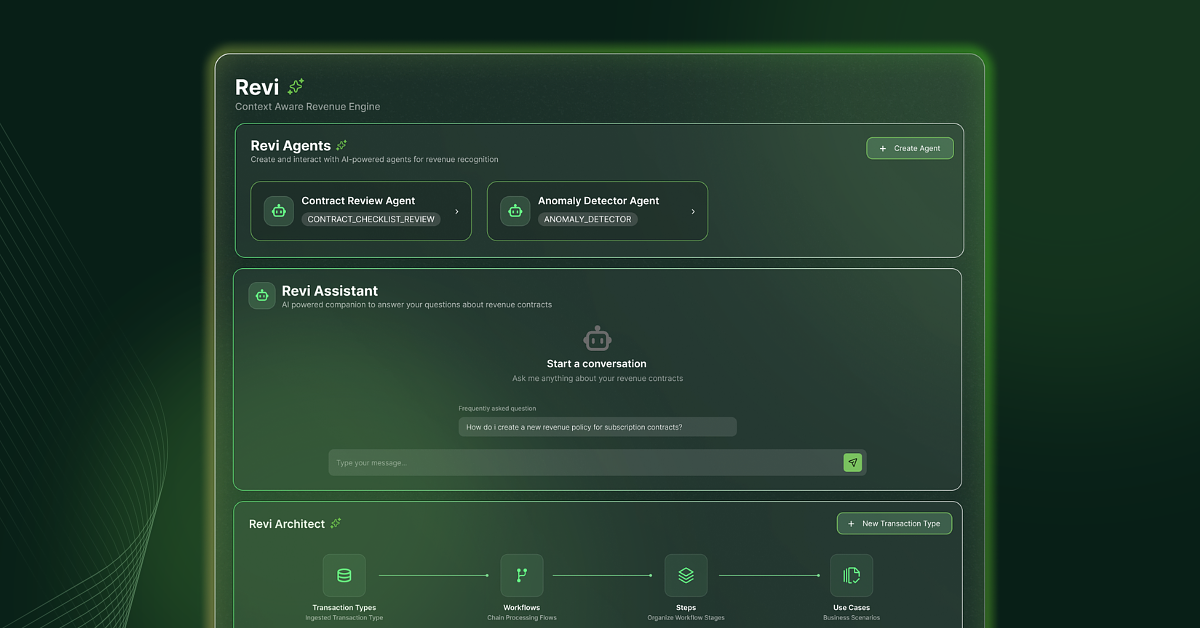The width and height of the screenshot is (1200, 628).
Task: Expand the Anomaly Detector Agent card chevron
Action: 692,211
